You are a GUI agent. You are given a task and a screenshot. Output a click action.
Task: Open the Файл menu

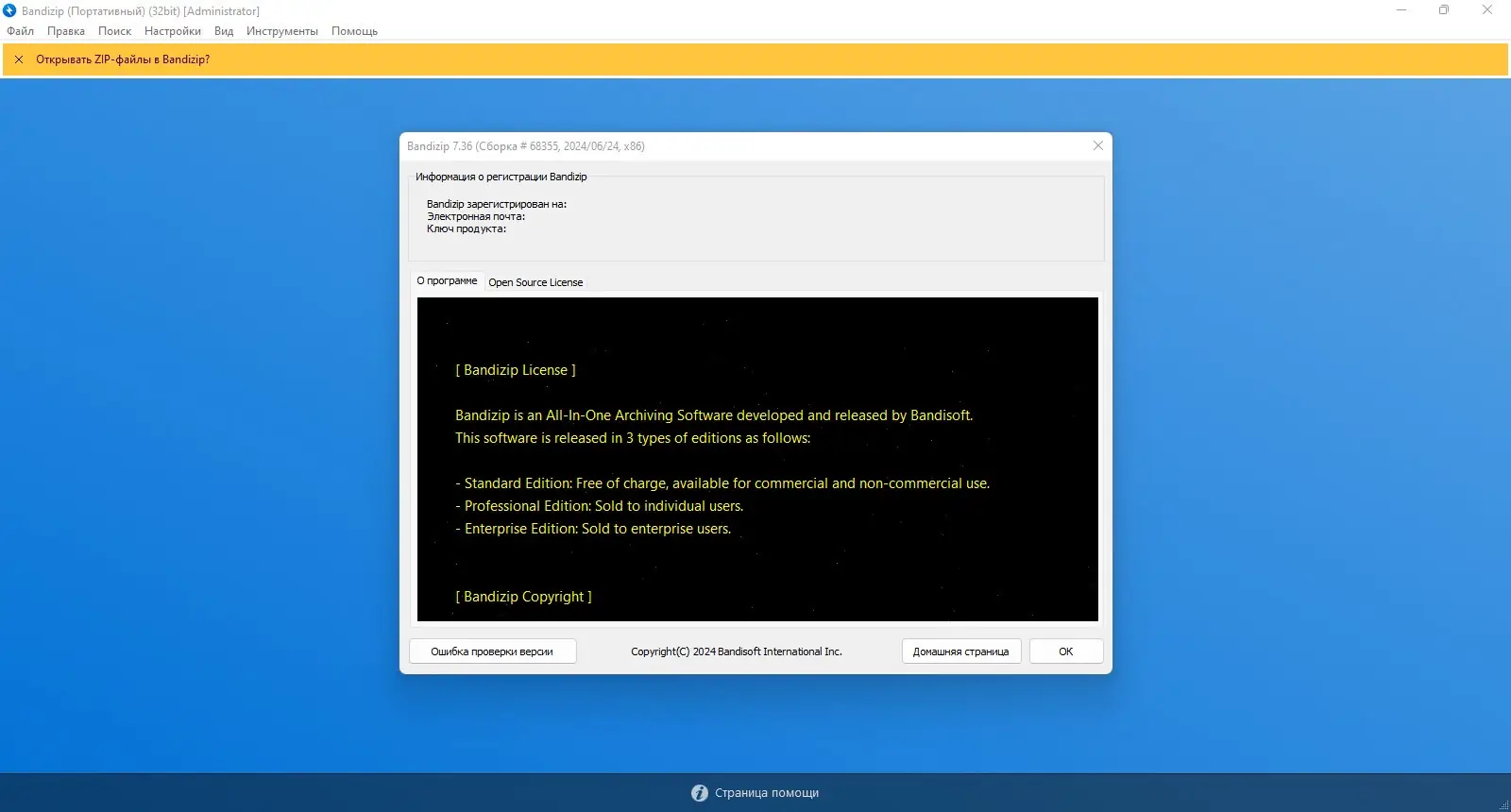click(20, 31)
